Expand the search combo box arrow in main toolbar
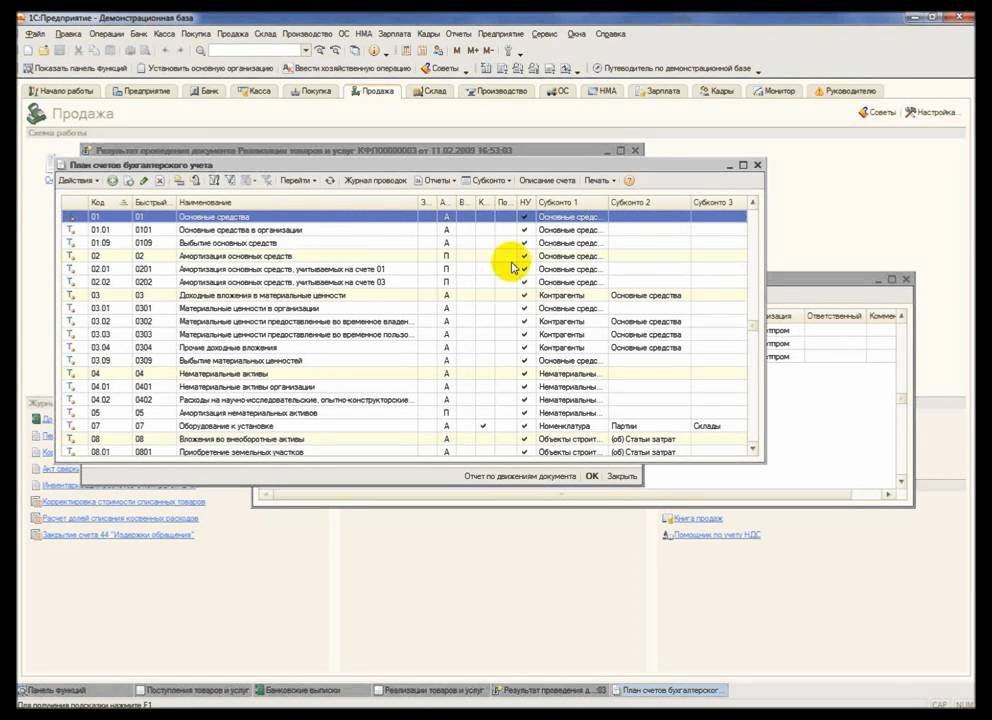This screenshot has height=720, width=992. (306, 51)
